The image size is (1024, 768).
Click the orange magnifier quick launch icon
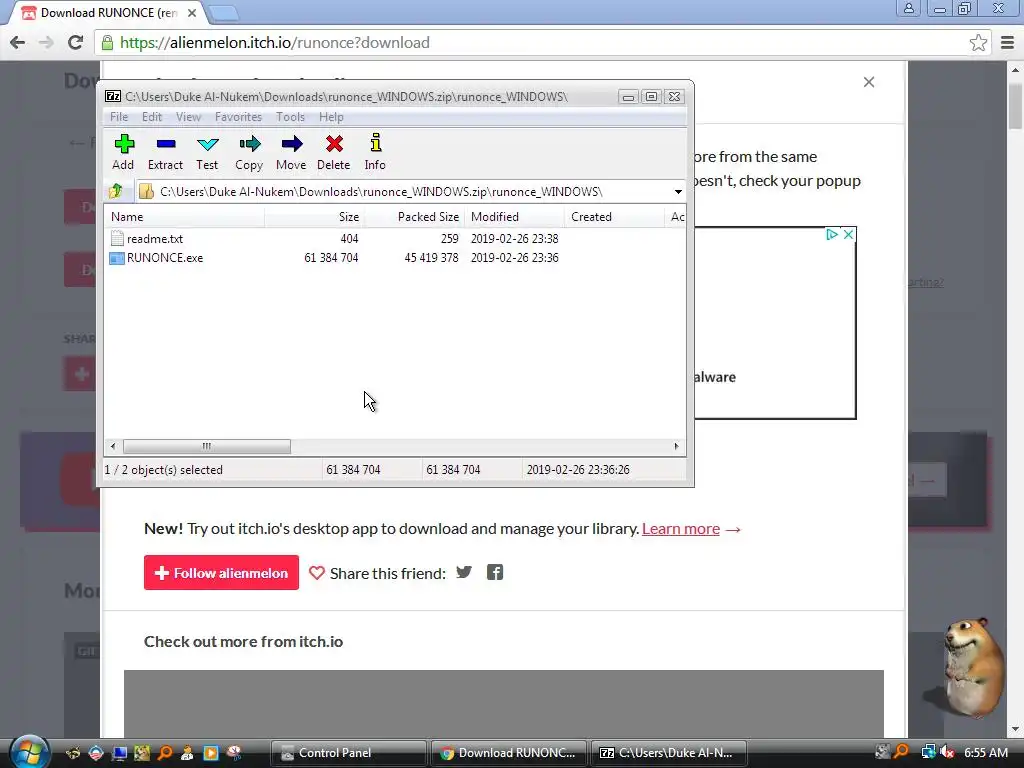[165, 753]
